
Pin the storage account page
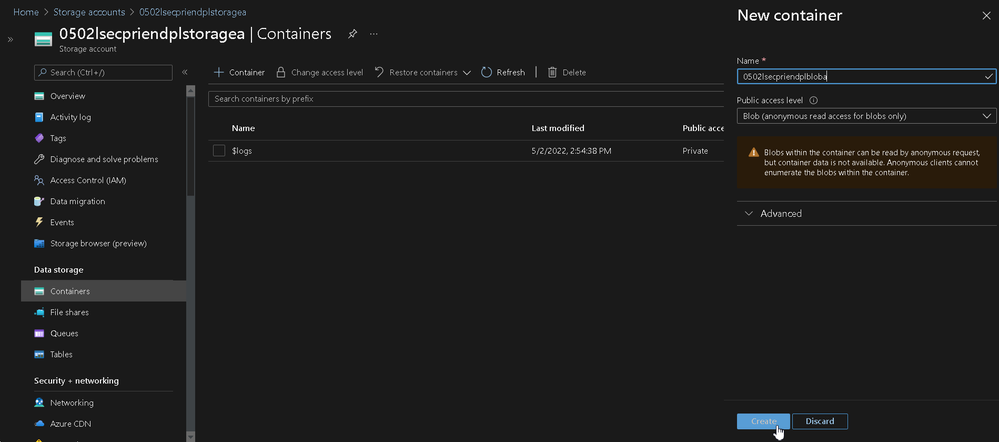(352, 34)
